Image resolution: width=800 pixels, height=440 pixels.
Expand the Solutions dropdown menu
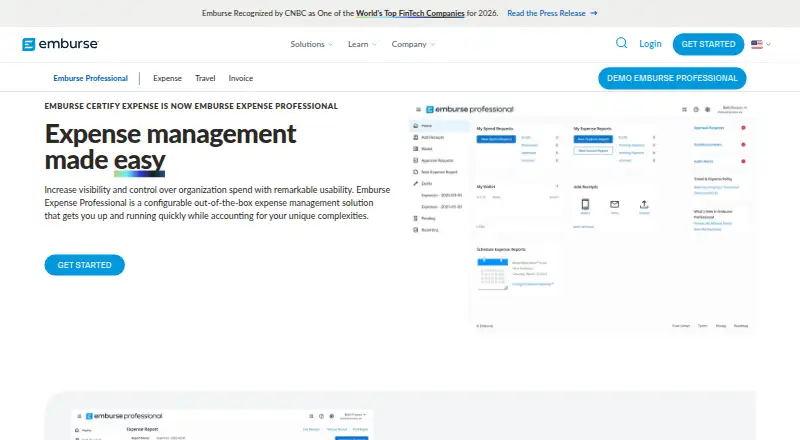[311, 44]
